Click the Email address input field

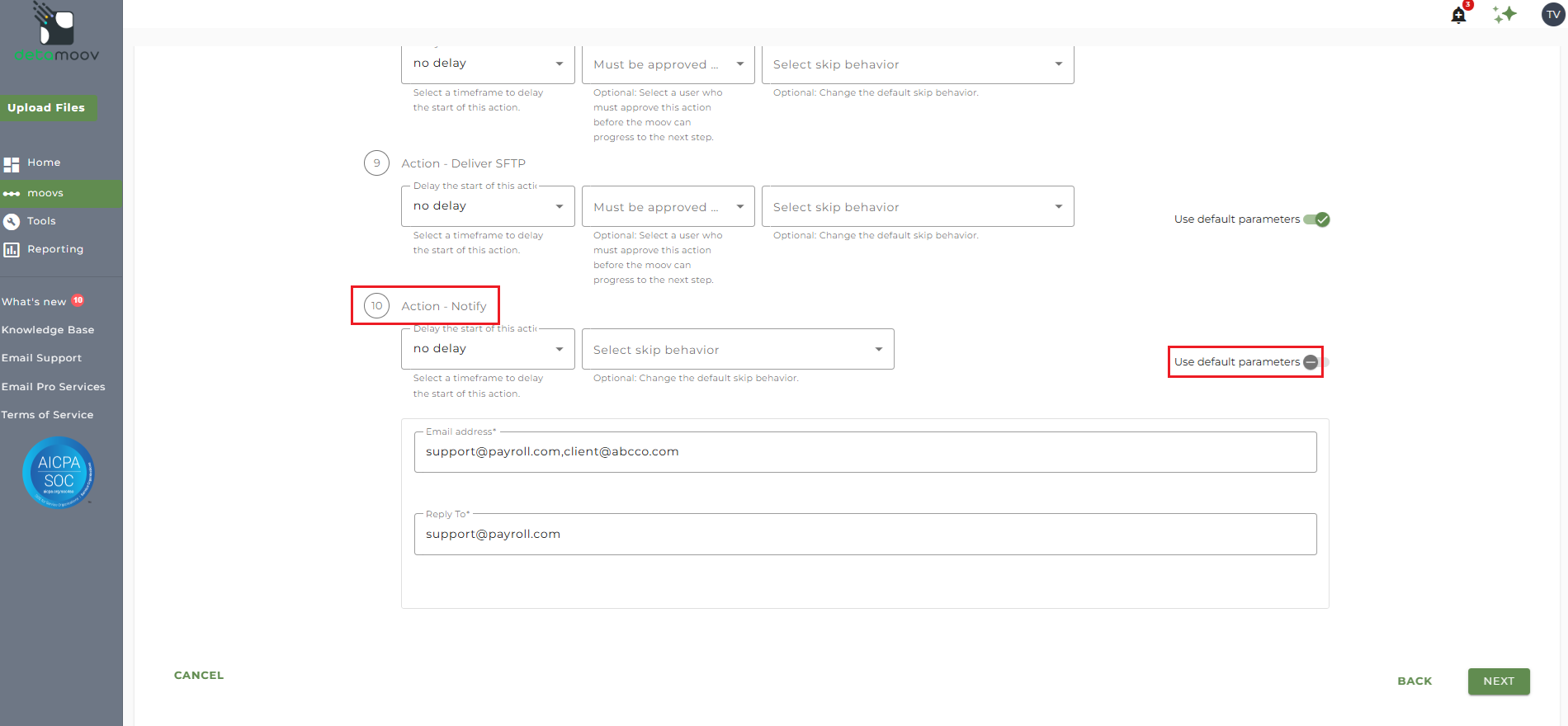[x=864, y=452]
